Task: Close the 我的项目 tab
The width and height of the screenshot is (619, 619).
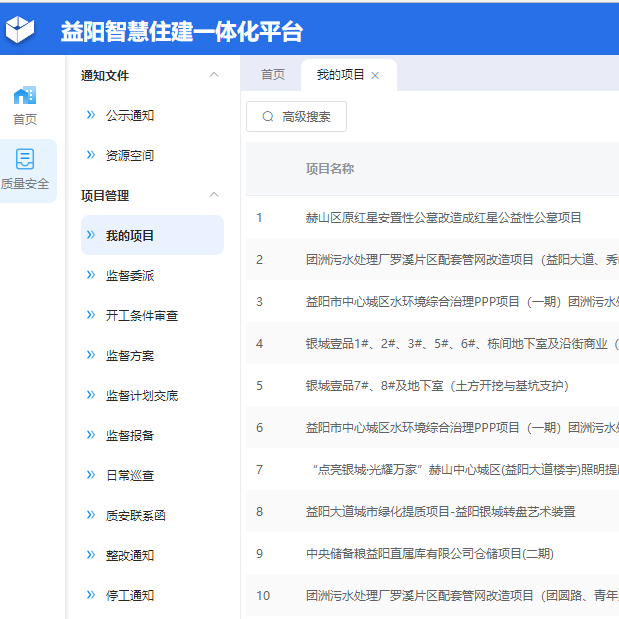Action: click(x=375, y=75)
